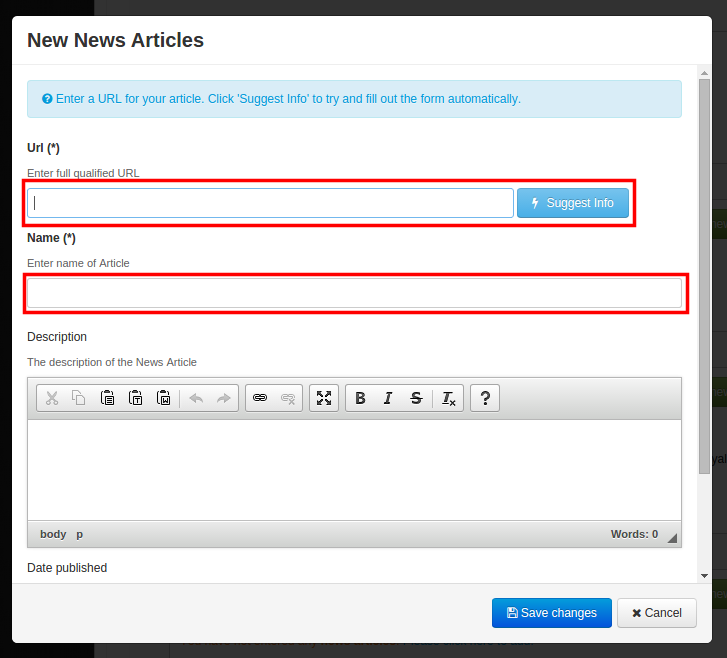Focus the Url input field
Viewport: 727px width, 658px height.
270,203
